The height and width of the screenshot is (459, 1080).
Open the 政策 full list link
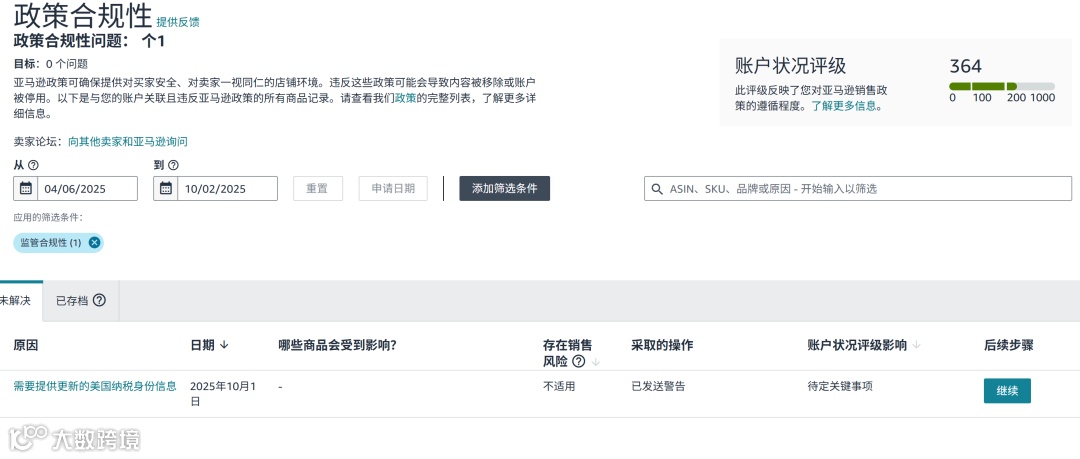tap(405, 99)
